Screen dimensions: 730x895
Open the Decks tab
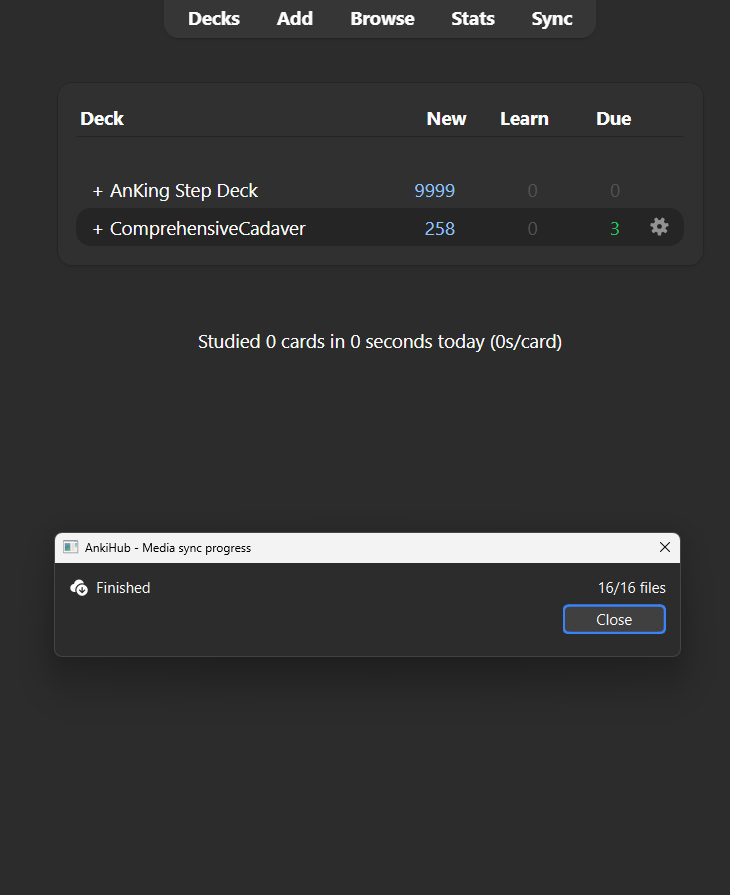214,18
